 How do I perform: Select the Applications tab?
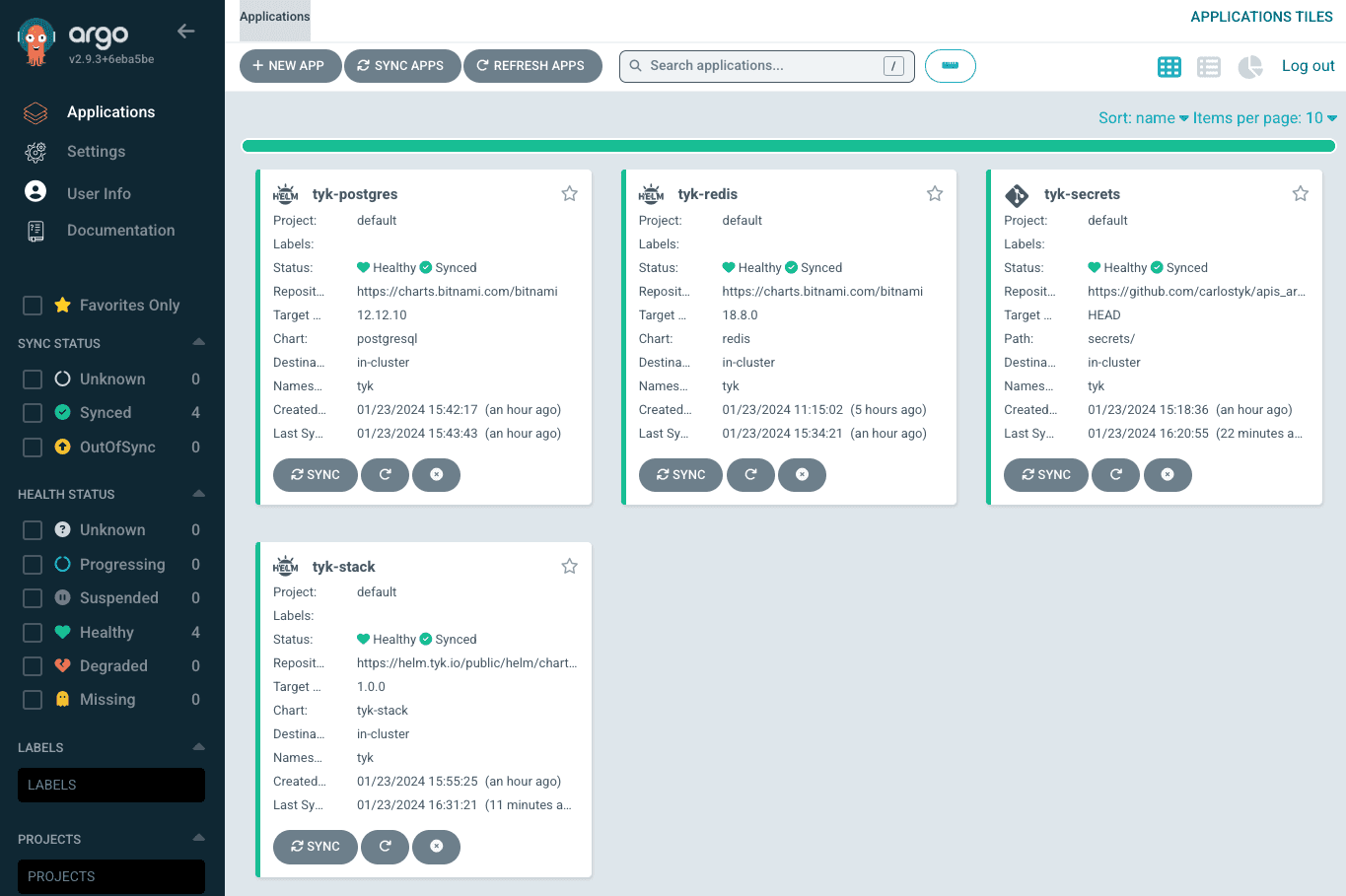(x=274, y=16)
